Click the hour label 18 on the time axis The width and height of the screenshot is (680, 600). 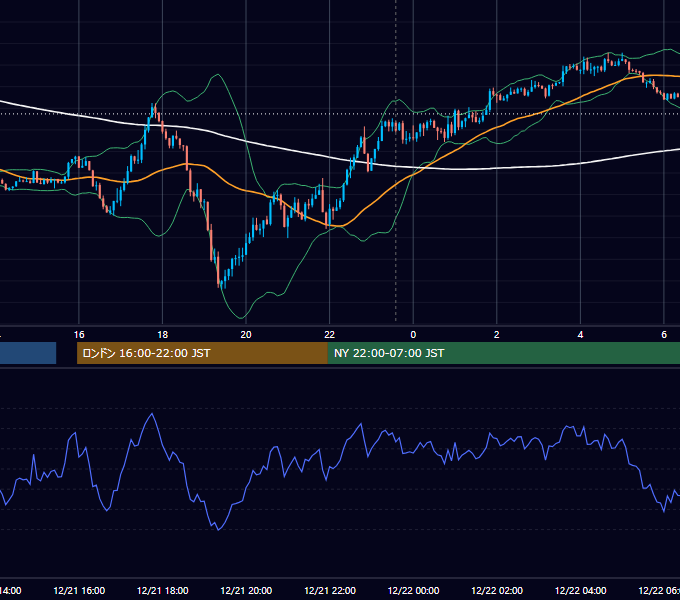click(163, 335)
